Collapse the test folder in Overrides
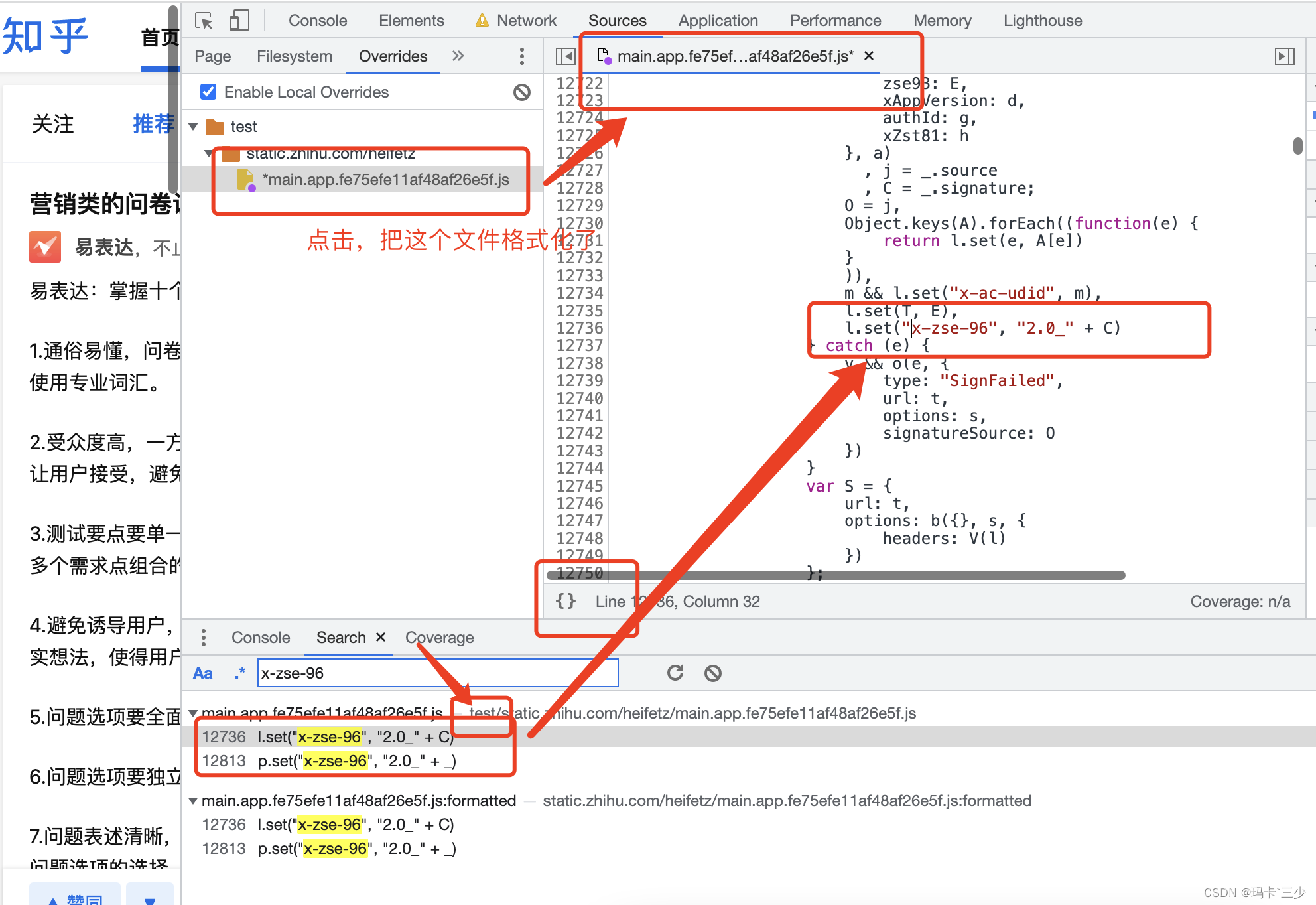1316x905 pixels. [194, 127]
